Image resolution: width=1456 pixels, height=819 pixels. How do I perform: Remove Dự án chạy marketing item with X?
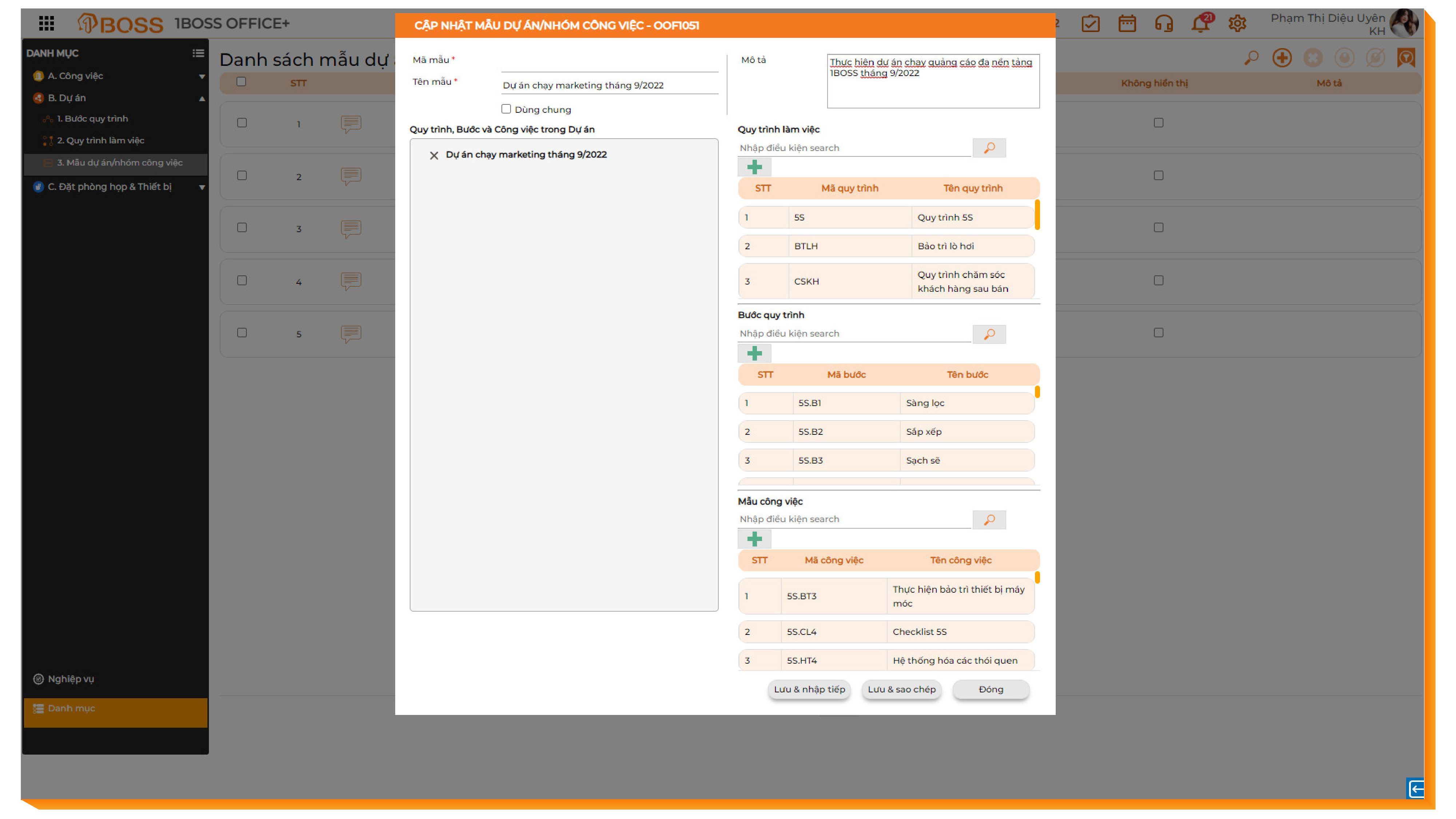click(433, 155)
